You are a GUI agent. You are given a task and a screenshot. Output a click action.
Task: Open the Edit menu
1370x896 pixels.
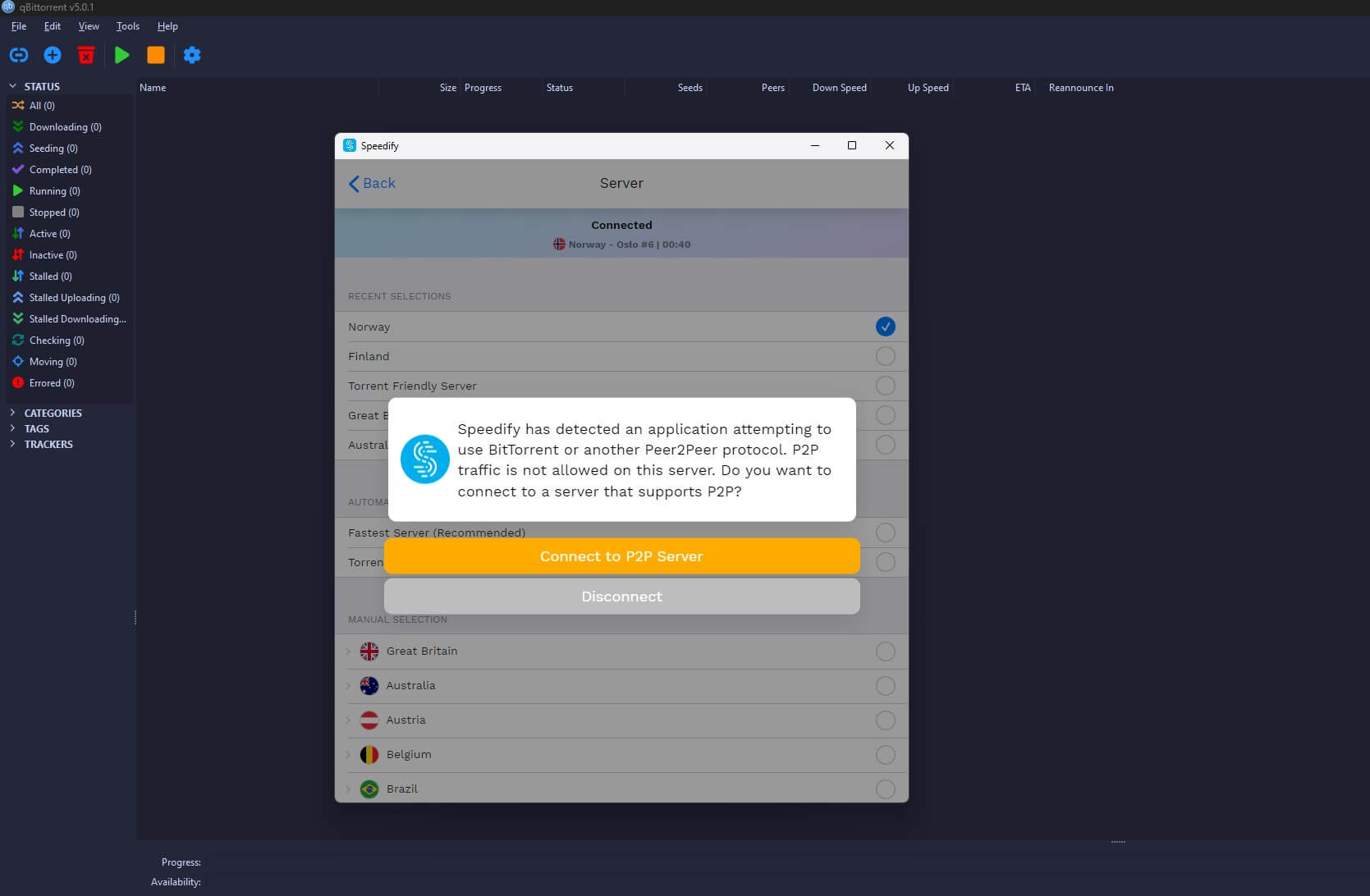(53, 26)
